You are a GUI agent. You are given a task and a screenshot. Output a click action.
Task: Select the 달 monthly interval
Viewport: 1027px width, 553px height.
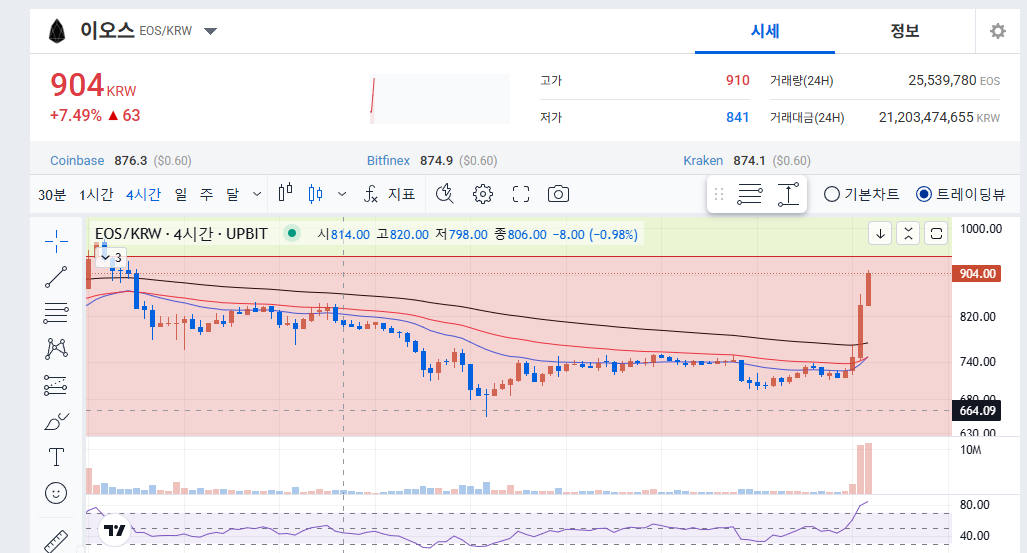click(x=233, y=195)
